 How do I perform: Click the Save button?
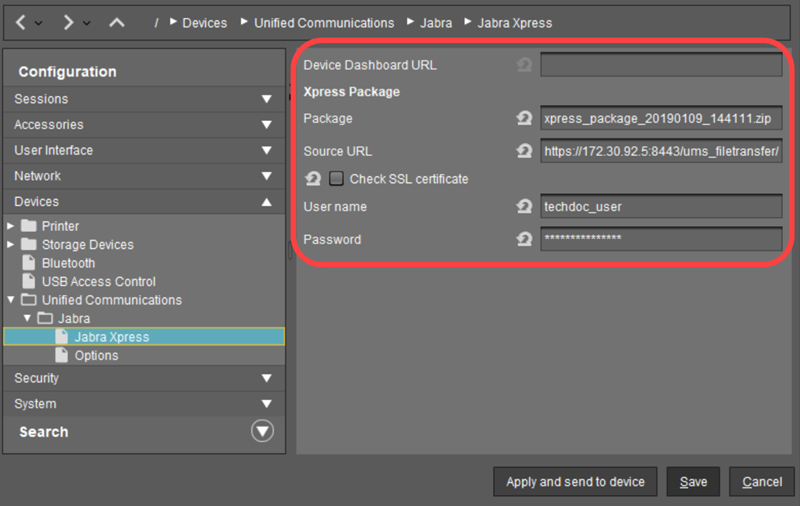tap(693, 482)
